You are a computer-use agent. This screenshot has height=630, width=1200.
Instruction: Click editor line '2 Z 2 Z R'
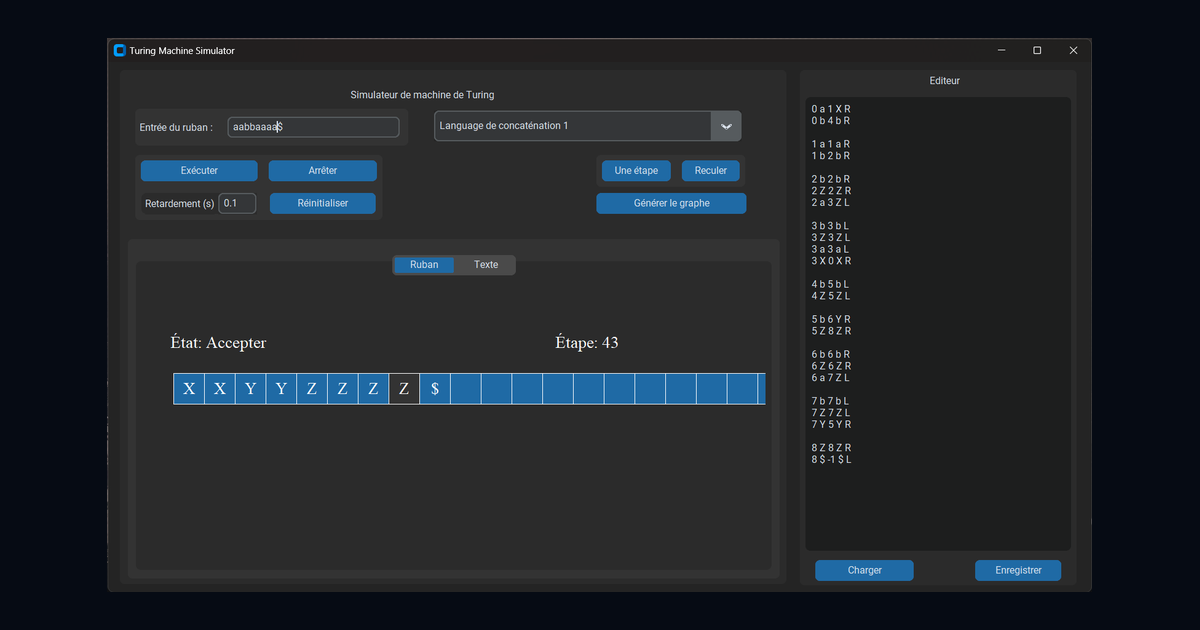click(x=831, y=191)
